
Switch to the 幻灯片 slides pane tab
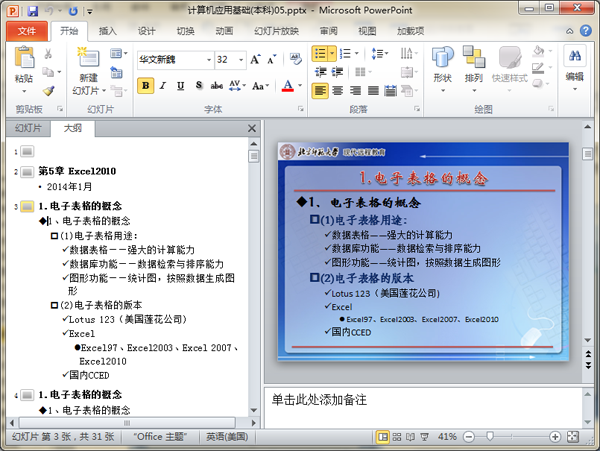click(x=28, y=128)
